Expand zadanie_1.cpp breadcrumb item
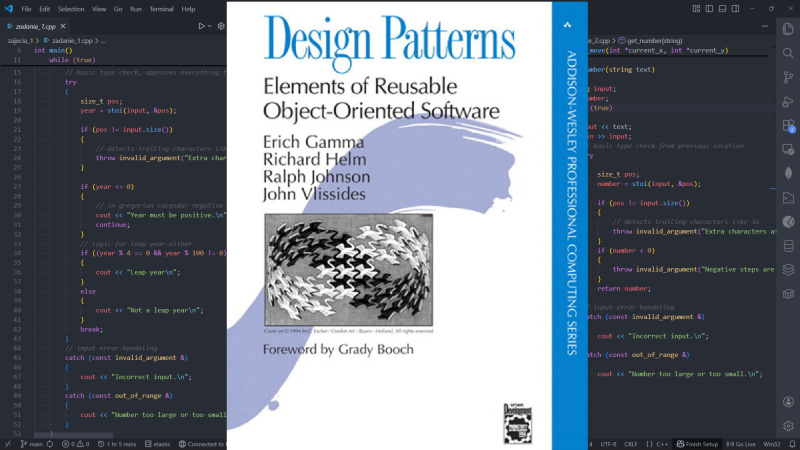This screenshot has height=450, width=800. [x=72, y=40]
